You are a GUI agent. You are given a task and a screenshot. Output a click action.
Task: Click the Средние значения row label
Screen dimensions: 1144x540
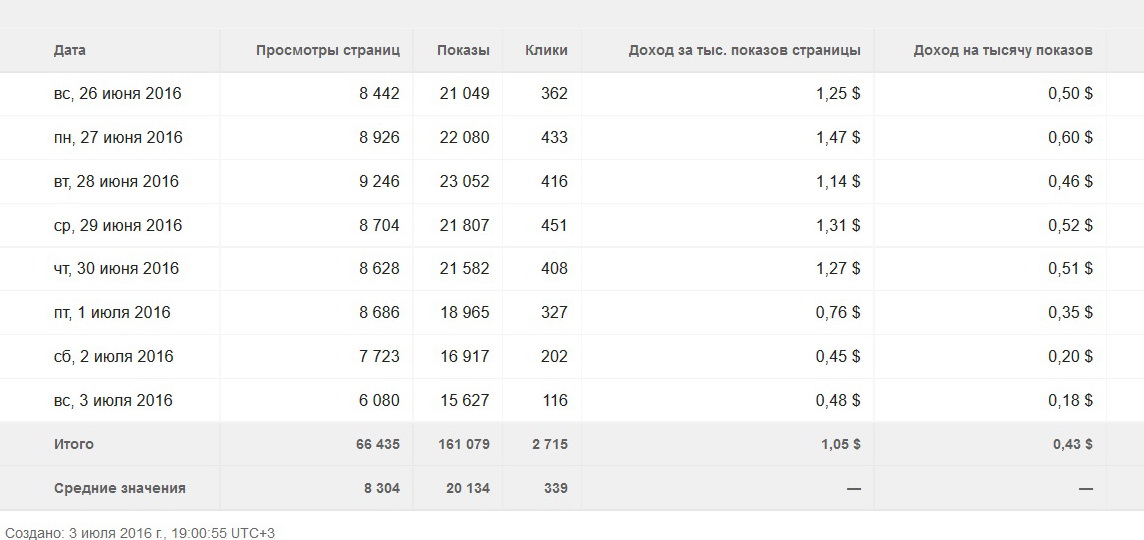coord(120,488)
